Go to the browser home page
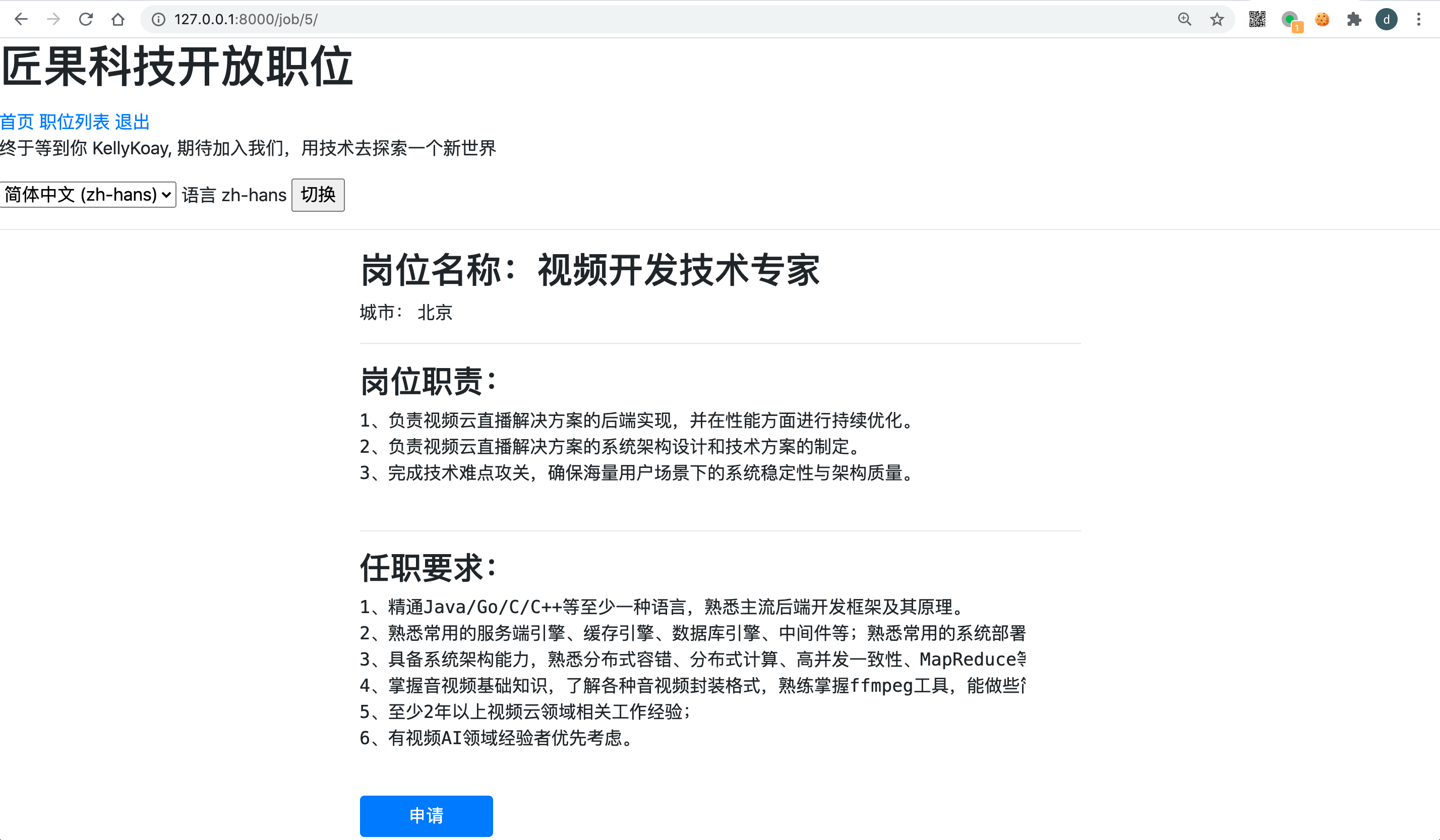This screenshot has width=1440, height=840. 117,20
